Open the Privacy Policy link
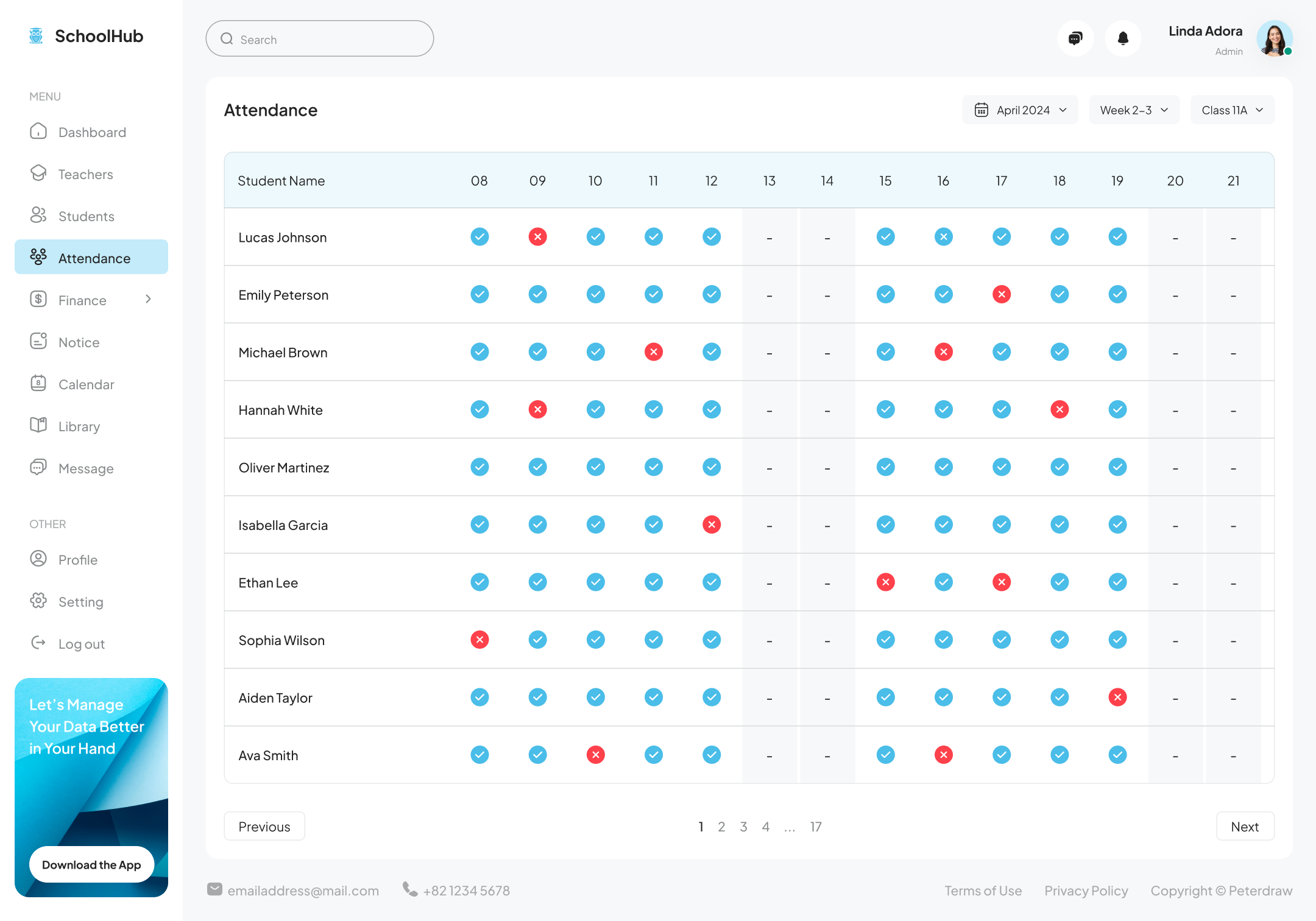 1086,890
